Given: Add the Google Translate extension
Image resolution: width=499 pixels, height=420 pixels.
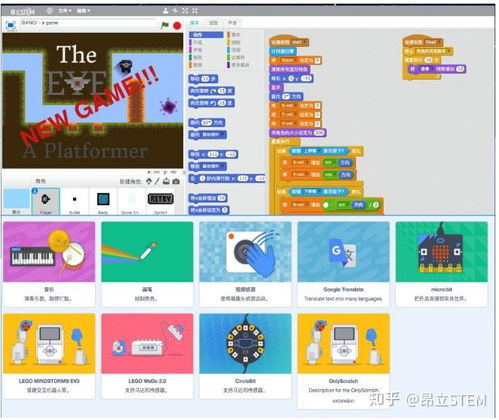Looking at the screenshot, I should (x=343, y=264).
